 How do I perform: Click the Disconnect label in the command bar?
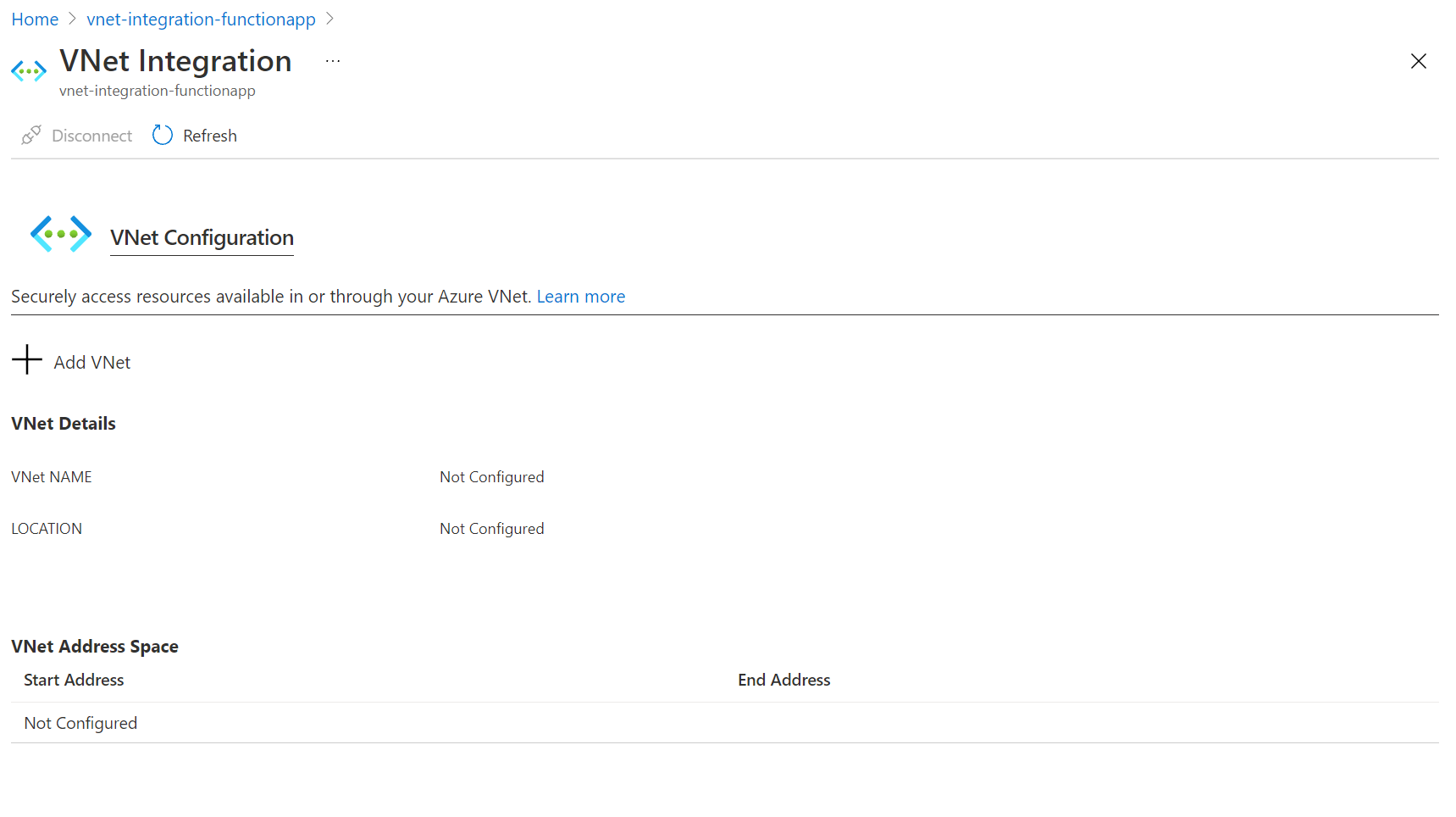pos(91,135)
